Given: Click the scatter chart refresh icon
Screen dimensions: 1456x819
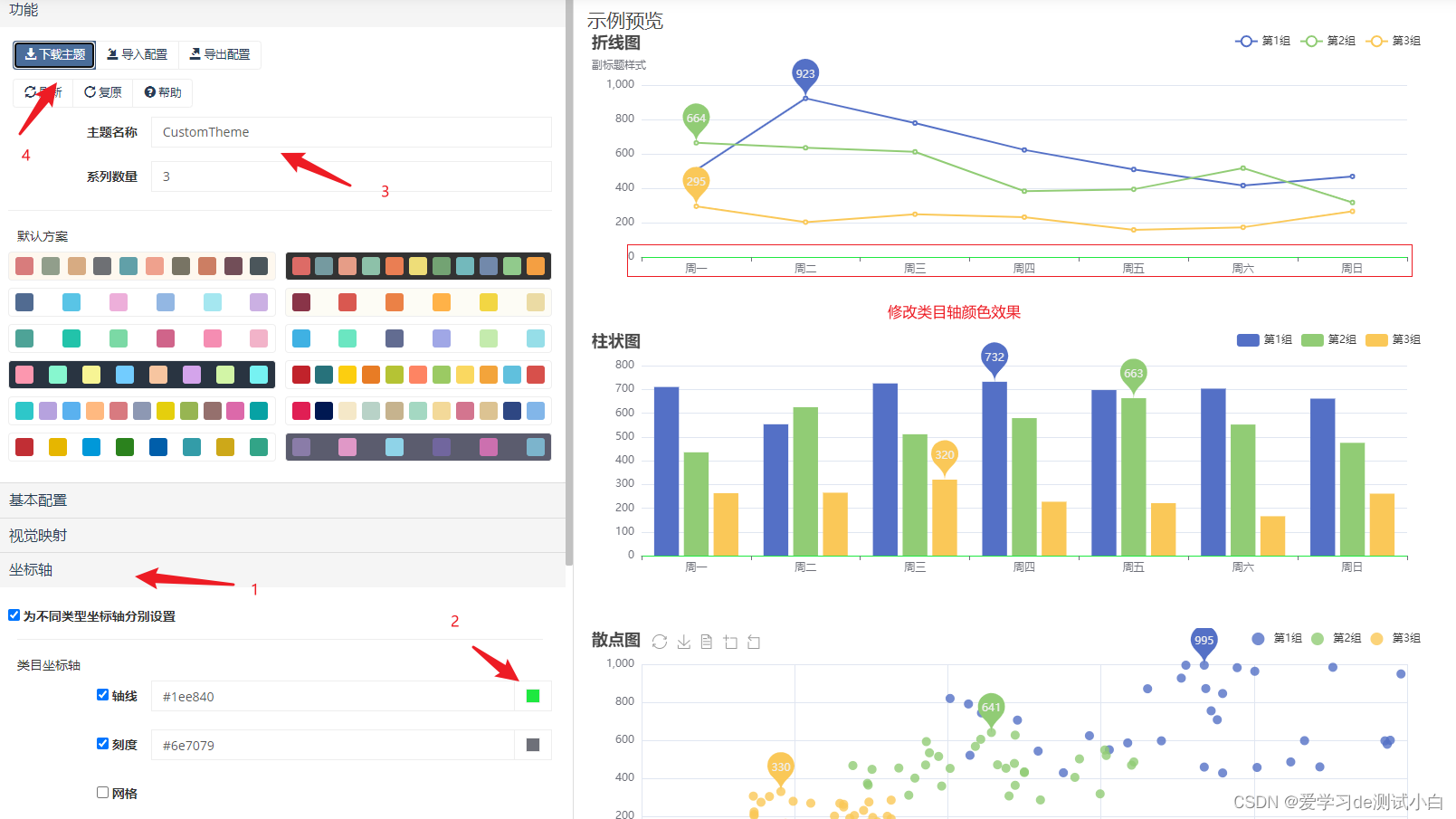Looking at the screenshot, I should [660, 642].
